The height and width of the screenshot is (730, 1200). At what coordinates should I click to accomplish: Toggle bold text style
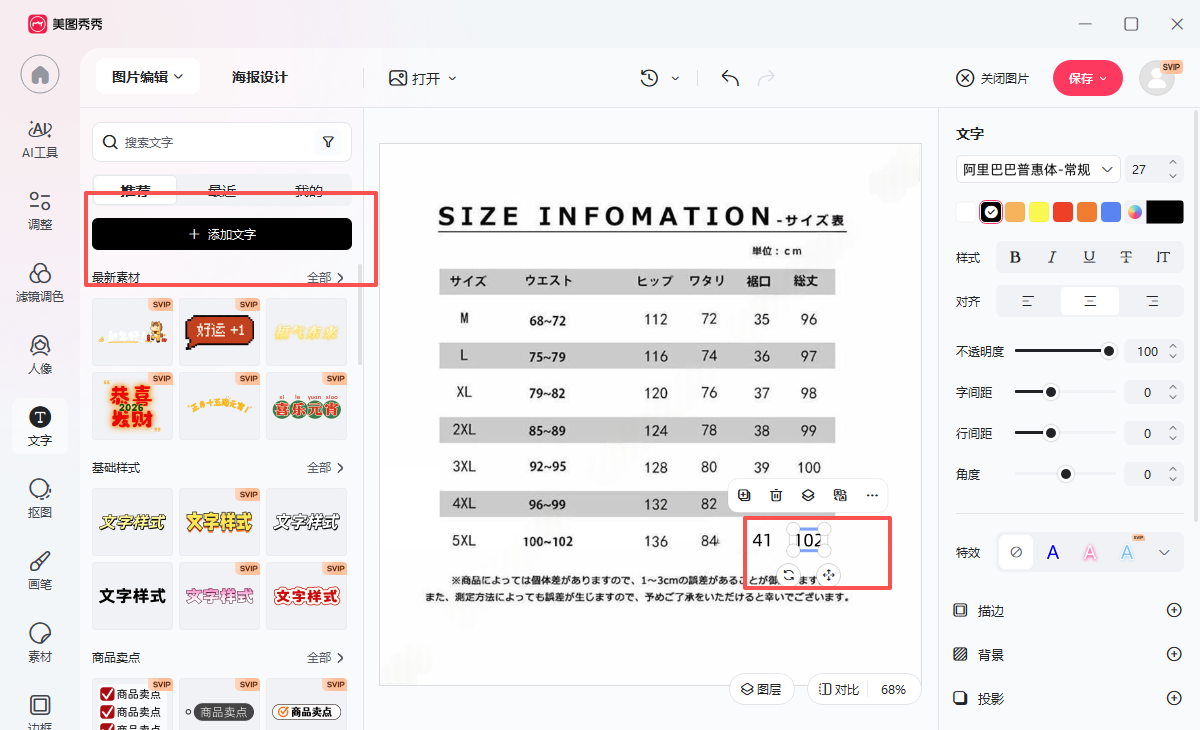pos(1015,257)
